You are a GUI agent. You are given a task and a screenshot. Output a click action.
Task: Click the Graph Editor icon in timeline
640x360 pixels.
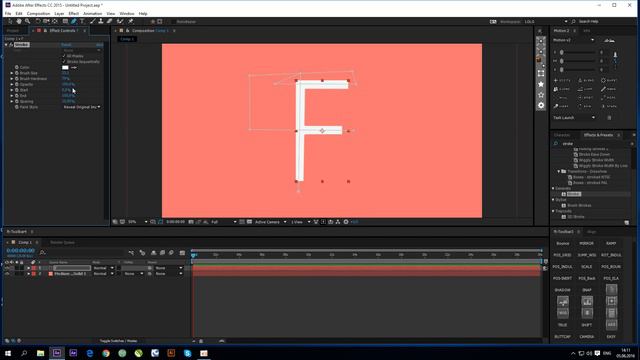coord(182,253)
